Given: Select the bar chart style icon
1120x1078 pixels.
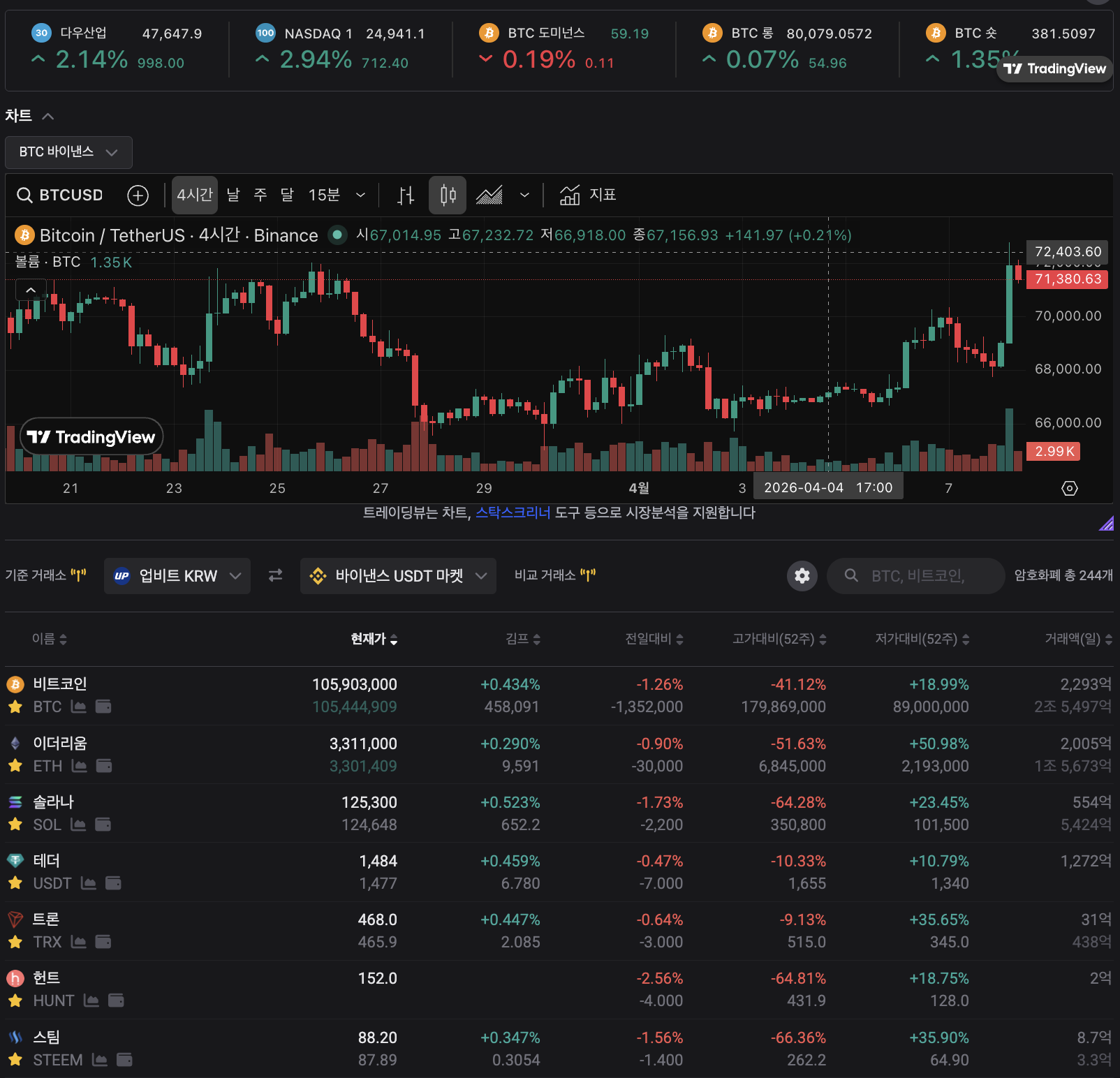Looking at the screenshot, I should point(406,195).
